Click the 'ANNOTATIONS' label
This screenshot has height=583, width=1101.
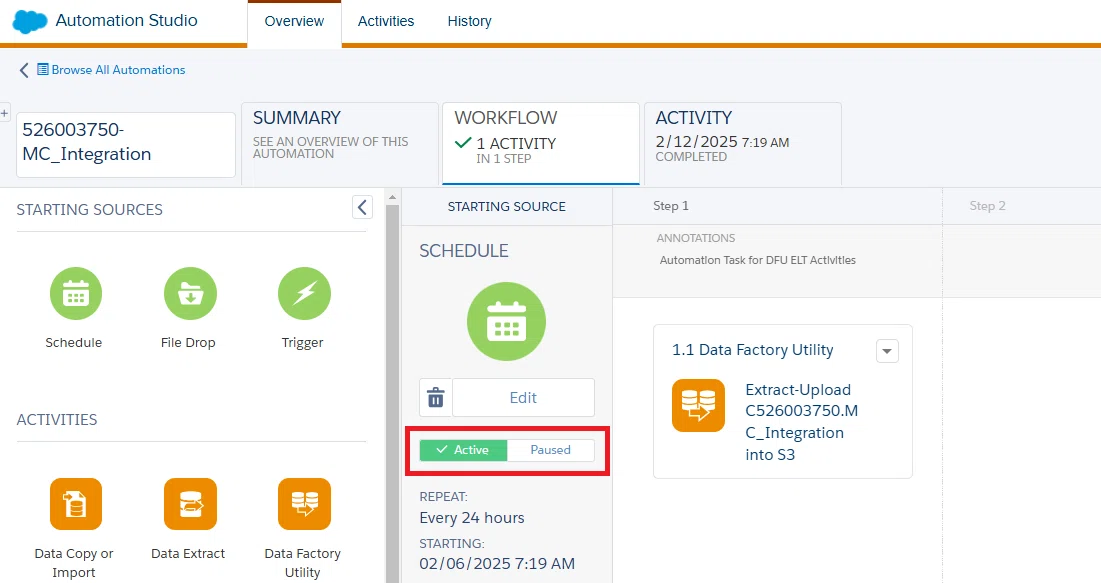[x=696, y=238]
